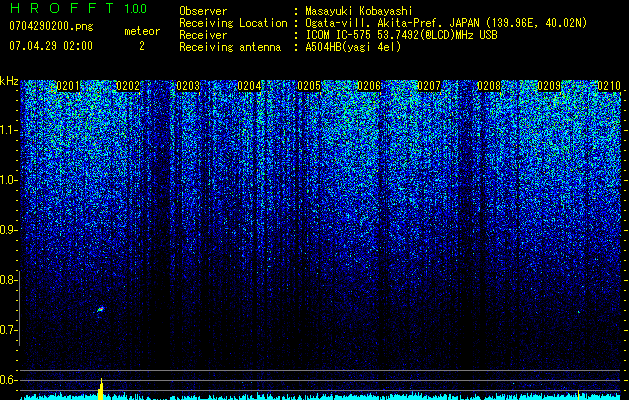Click the 0209 time marker
This screenshot has height=400, width=629.
(x=549, y=86)
